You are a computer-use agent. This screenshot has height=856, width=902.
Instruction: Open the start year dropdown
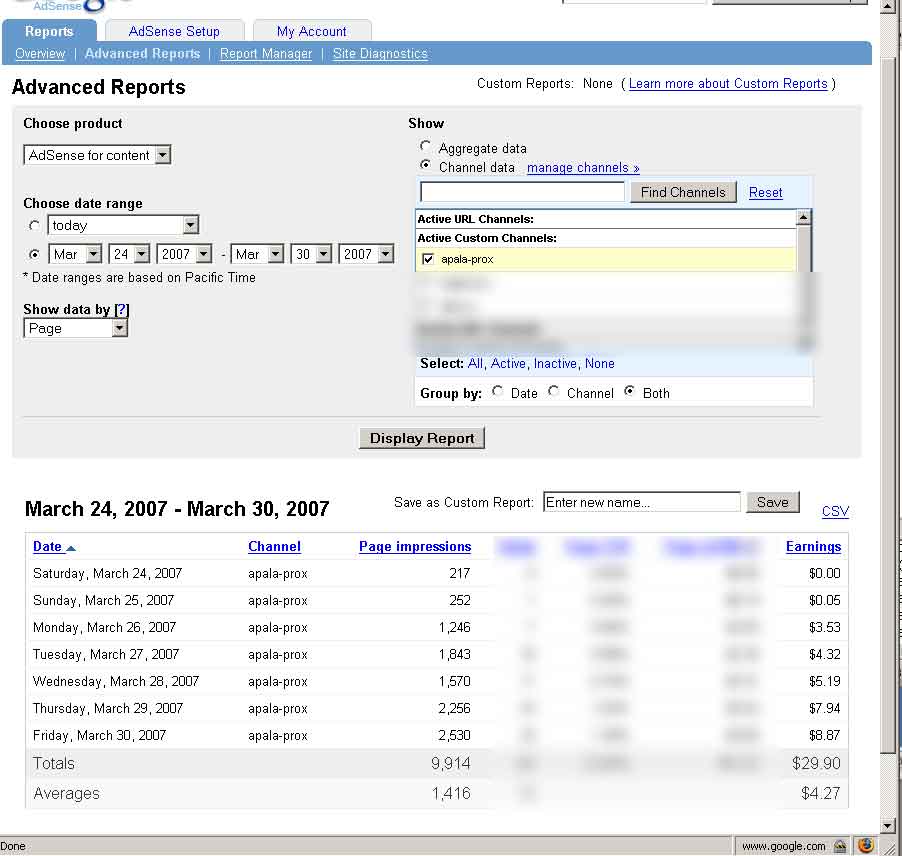185,254
